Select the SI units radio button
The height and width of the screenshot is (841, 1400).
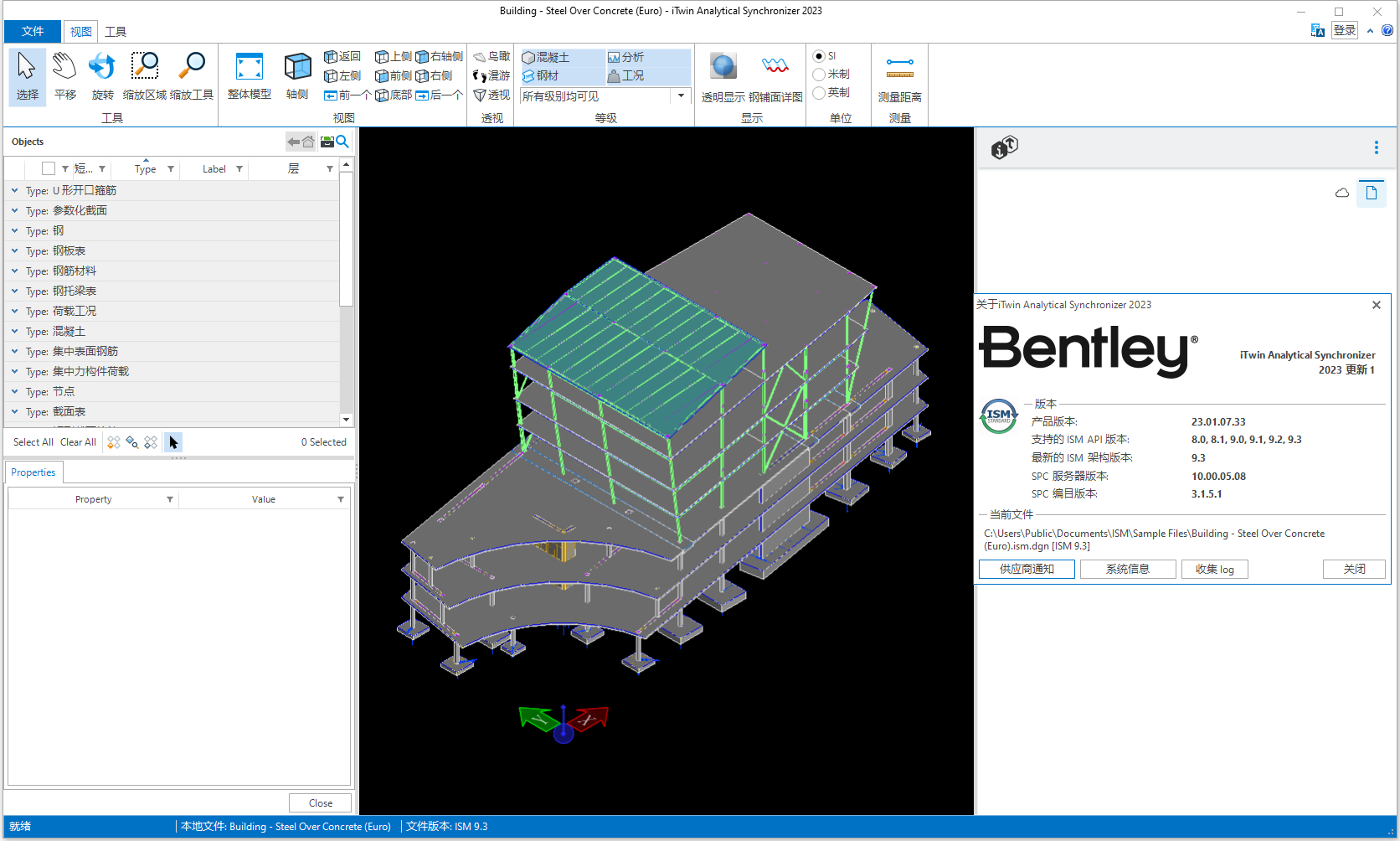[x=819, y=56]
